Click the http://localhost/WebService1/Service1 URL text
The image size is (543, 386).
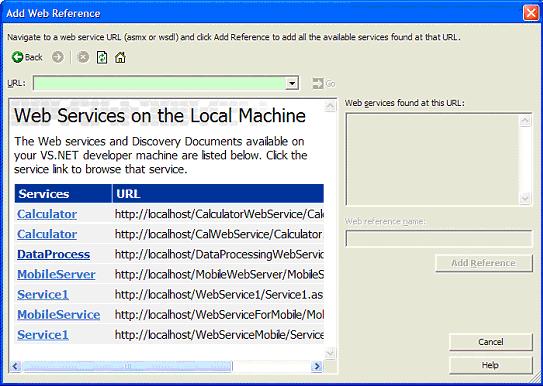tap(219, 294)
